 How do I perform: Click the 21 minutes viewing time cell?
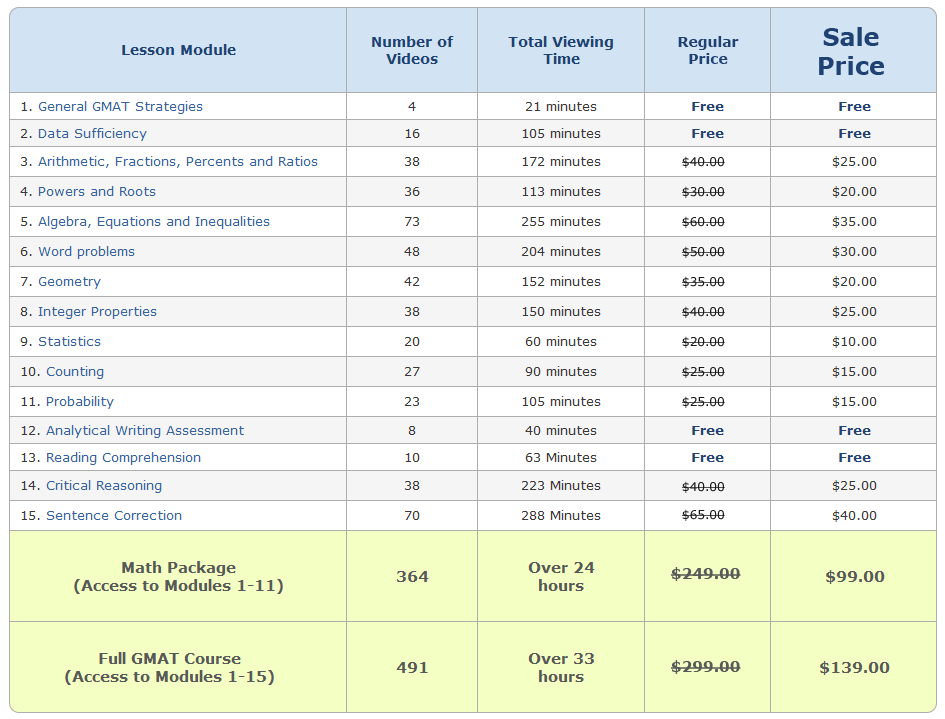(x=561, y=107)
